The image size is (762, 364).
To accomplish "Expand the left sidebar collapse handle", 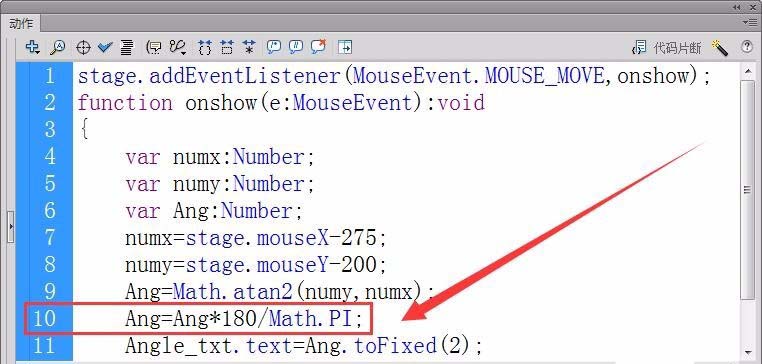I will pos(11,227).
